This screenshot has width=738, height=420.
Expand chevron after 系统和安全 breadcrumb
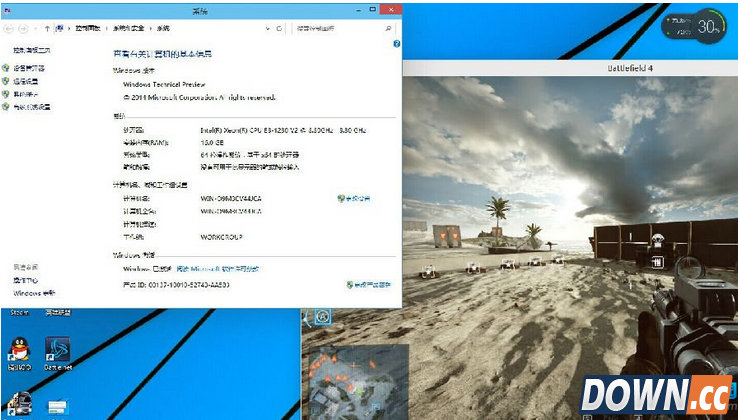pyautogui.click(x=151, y=29)
